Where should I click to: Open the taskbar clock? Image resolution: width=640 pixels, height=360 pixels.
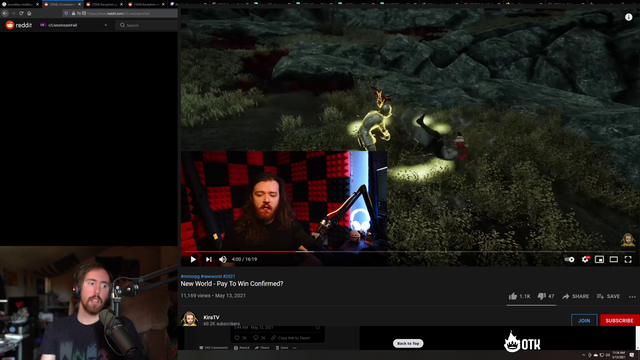(619, 355)
